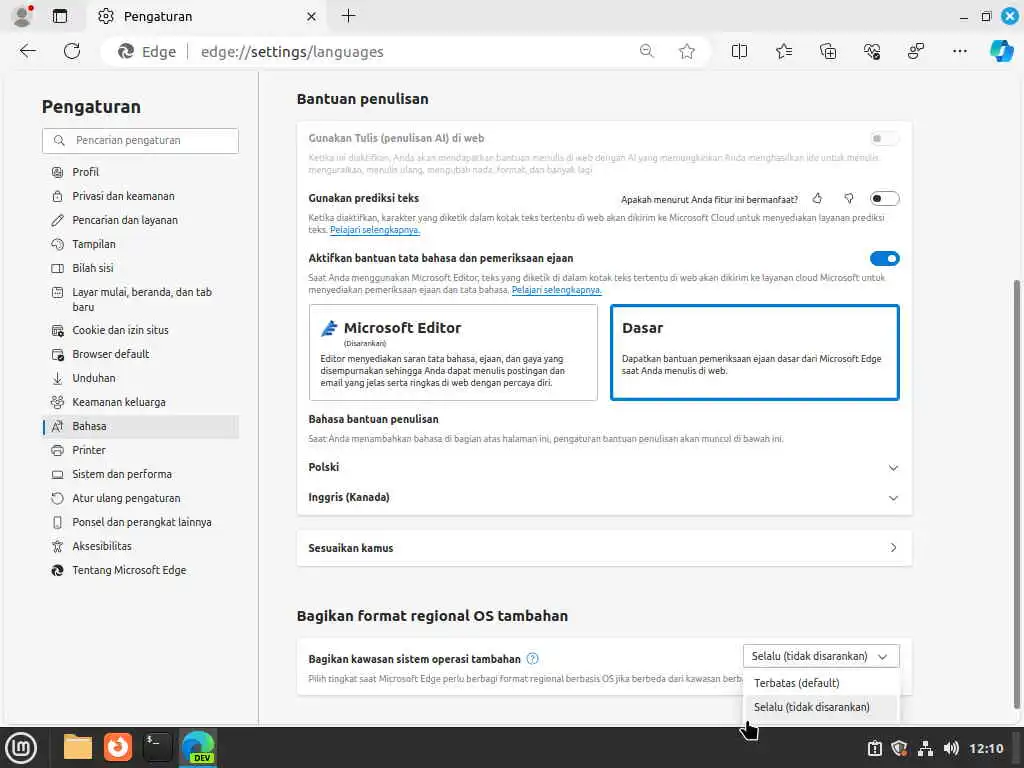Open a new tab with plus button
The width and height of the screenshot is (1024, 768).
click(x=349, y=16)
